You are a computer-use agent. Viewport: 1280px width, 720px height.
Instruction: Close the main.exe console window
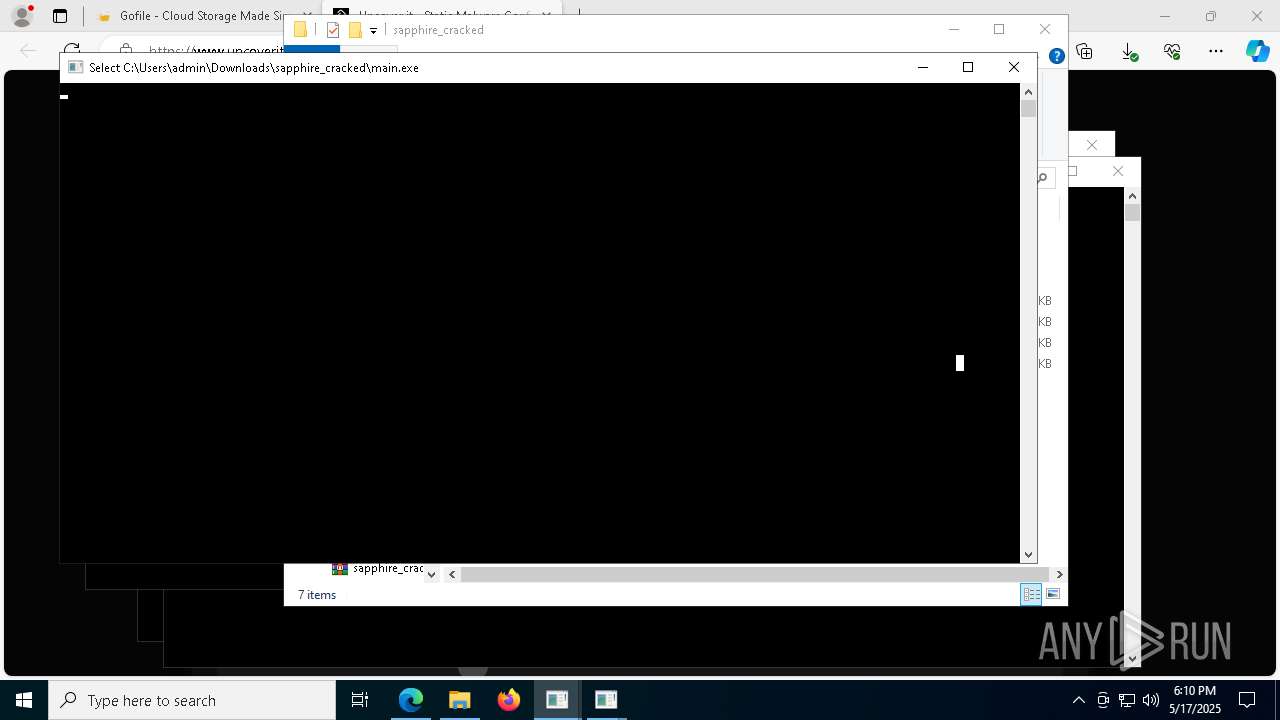pos(1013,67)
